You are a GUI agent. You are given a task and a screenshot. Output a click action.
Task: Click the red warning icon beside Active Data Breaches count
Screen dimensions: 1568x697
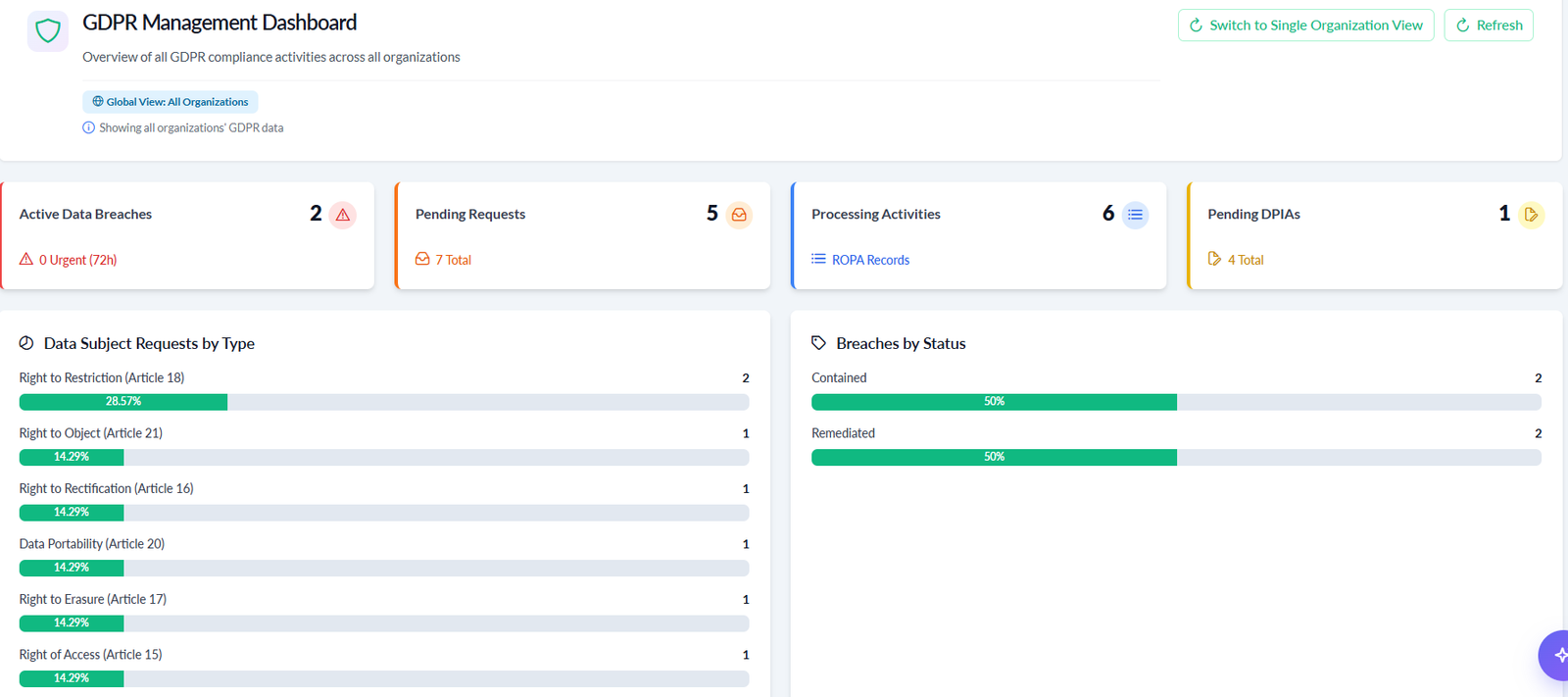click(343, 215)
